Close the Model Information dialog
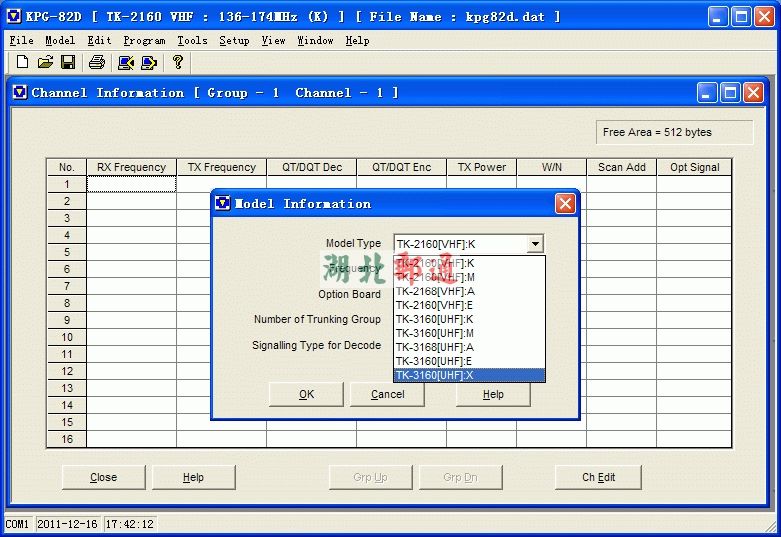Screen dimensions: 781x537 coord(565,204)
